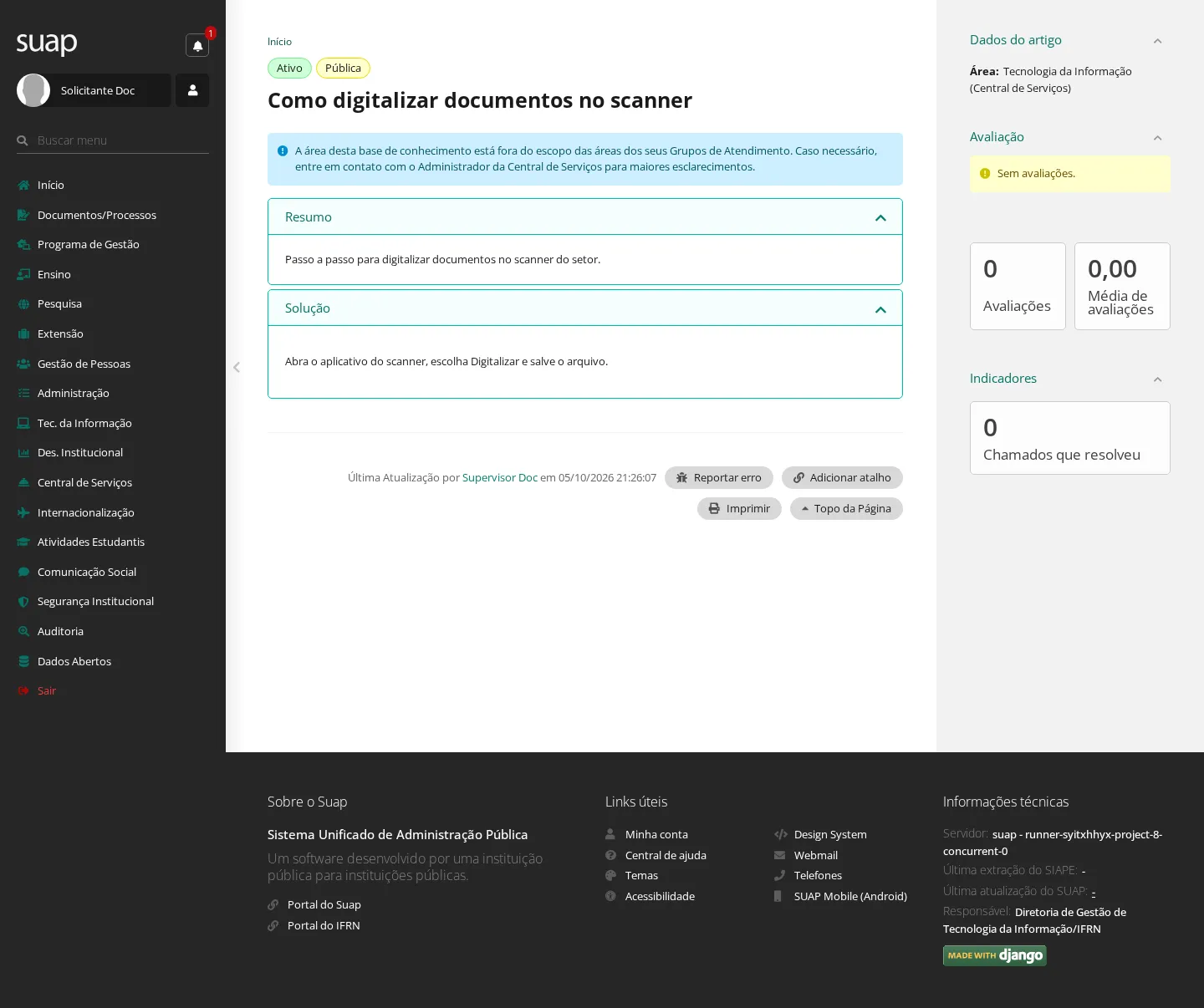Focus the Buscar menu search field
The height and width of the screenshot is (1008, 1204).
[113, 140]
